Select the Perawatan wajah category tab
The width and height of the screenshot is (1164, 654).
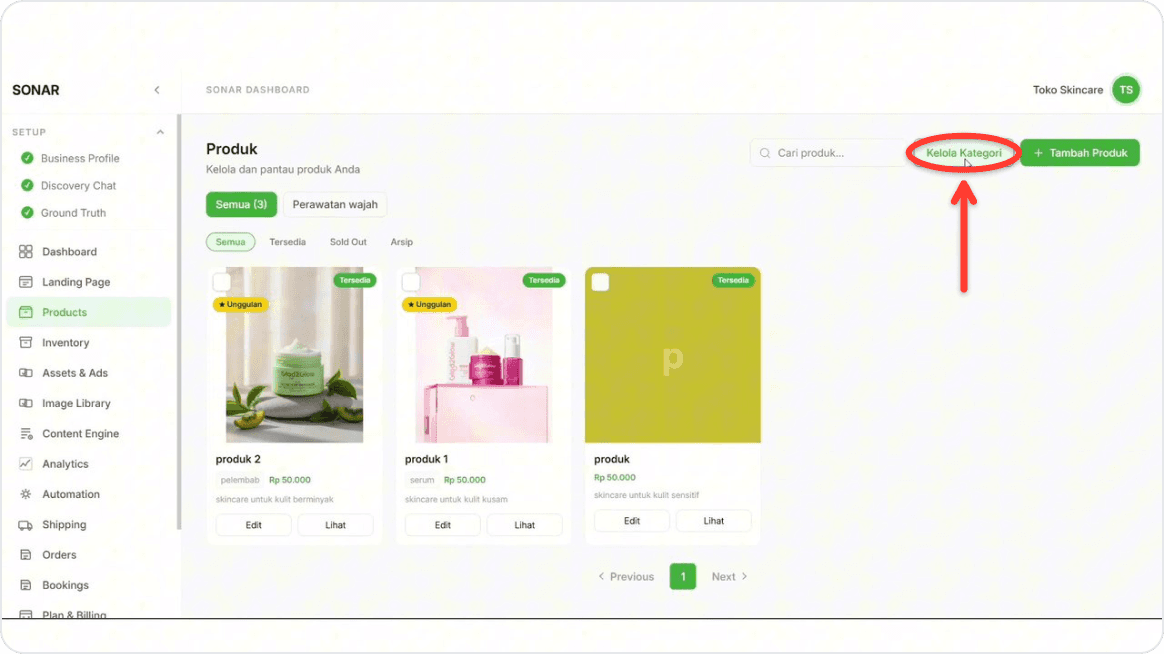coord(335,204)
